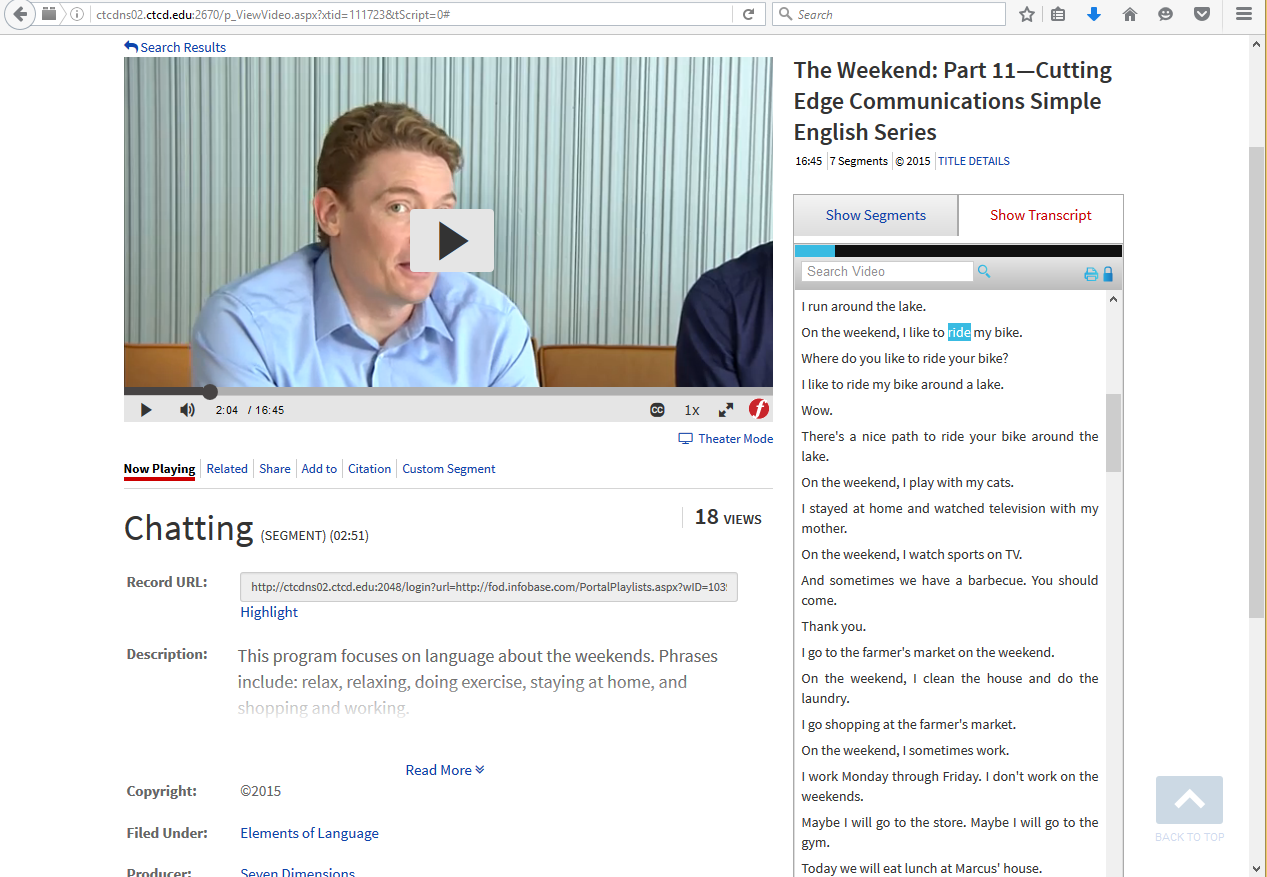The image size is (1267, 877).
Task: Open the Citation tab
Action: click(370, 469)
